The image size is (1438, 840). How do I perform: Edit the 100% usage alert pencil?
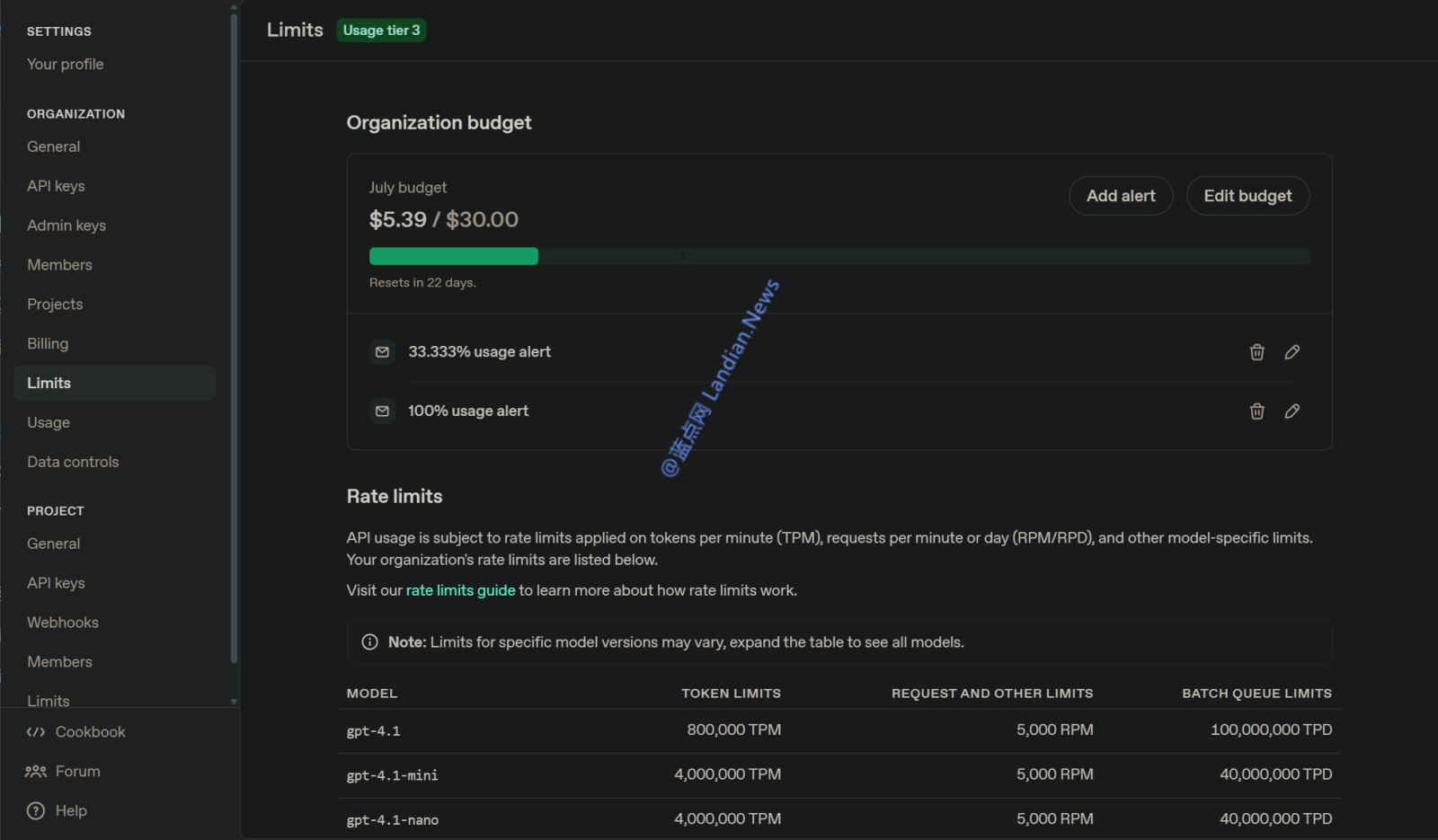[1292, 411]
